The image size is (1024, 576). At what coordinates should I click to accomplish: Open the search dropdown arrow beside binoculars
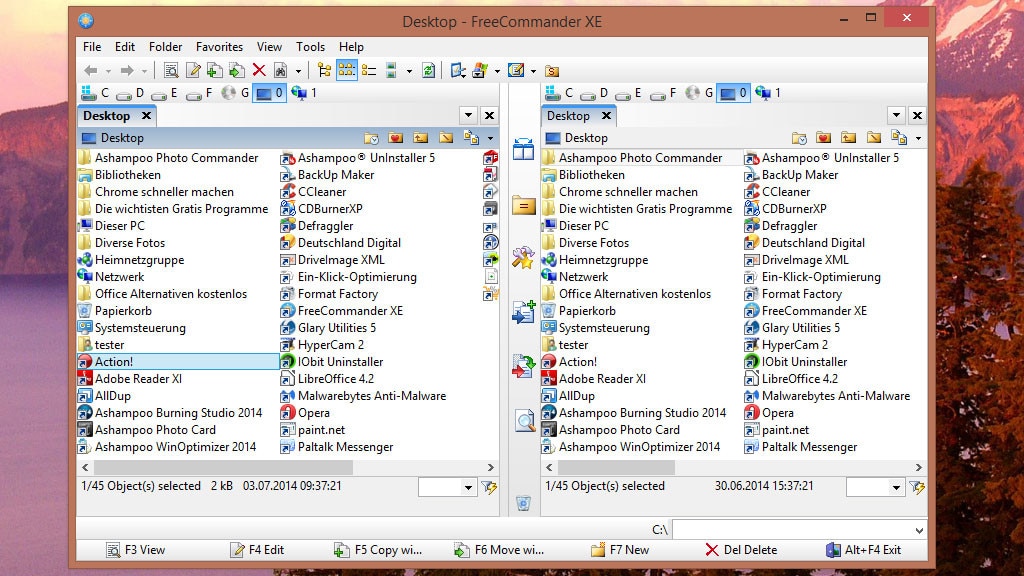tap(298, 71)
